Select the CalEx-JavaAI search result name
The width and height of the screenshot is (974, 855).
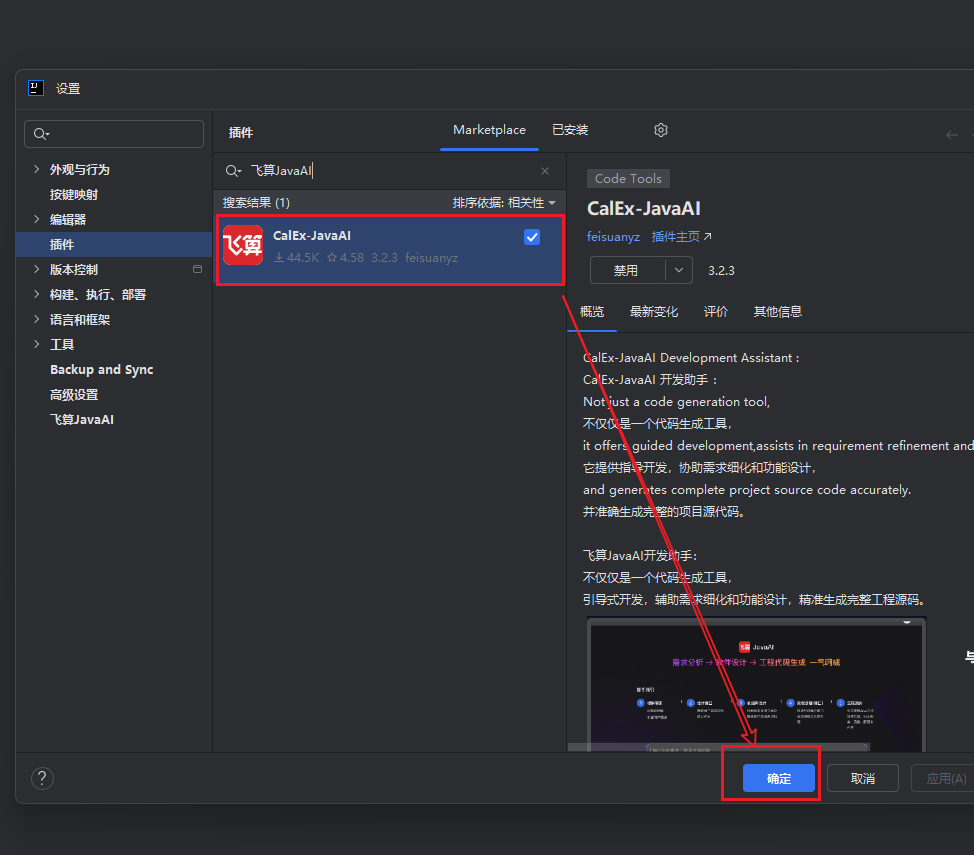coord(312,235)
